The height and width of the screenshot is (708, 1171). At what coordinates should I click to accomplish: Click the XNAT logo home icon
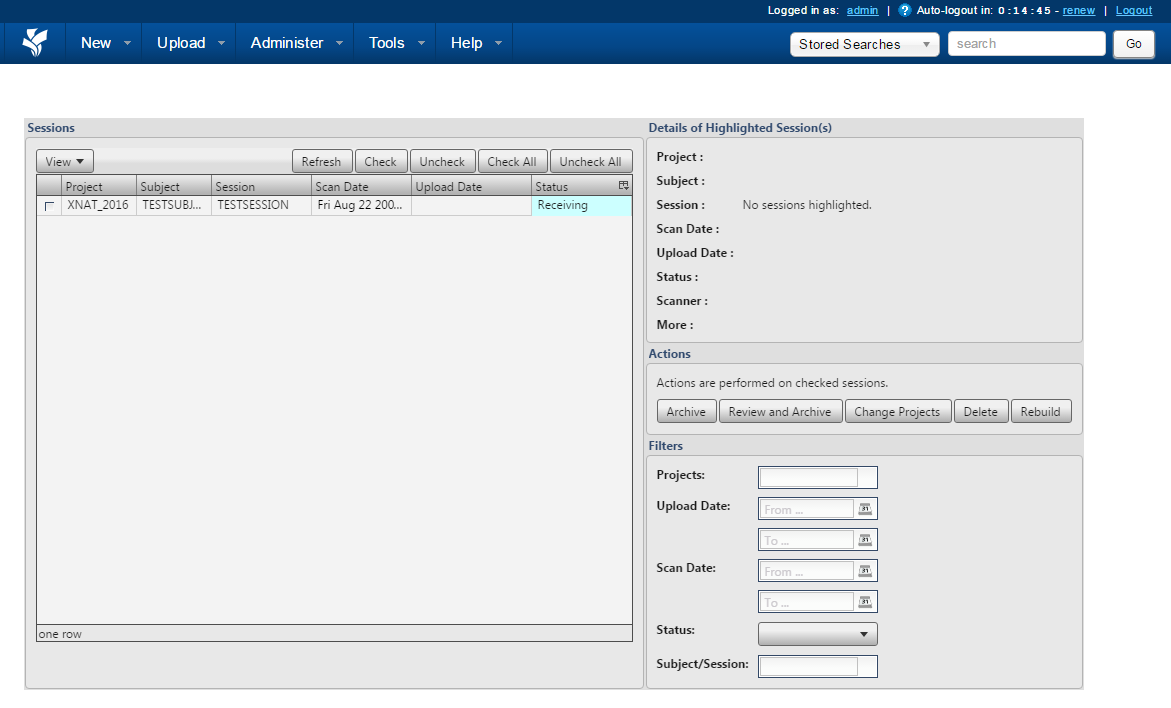click(35, 43)
